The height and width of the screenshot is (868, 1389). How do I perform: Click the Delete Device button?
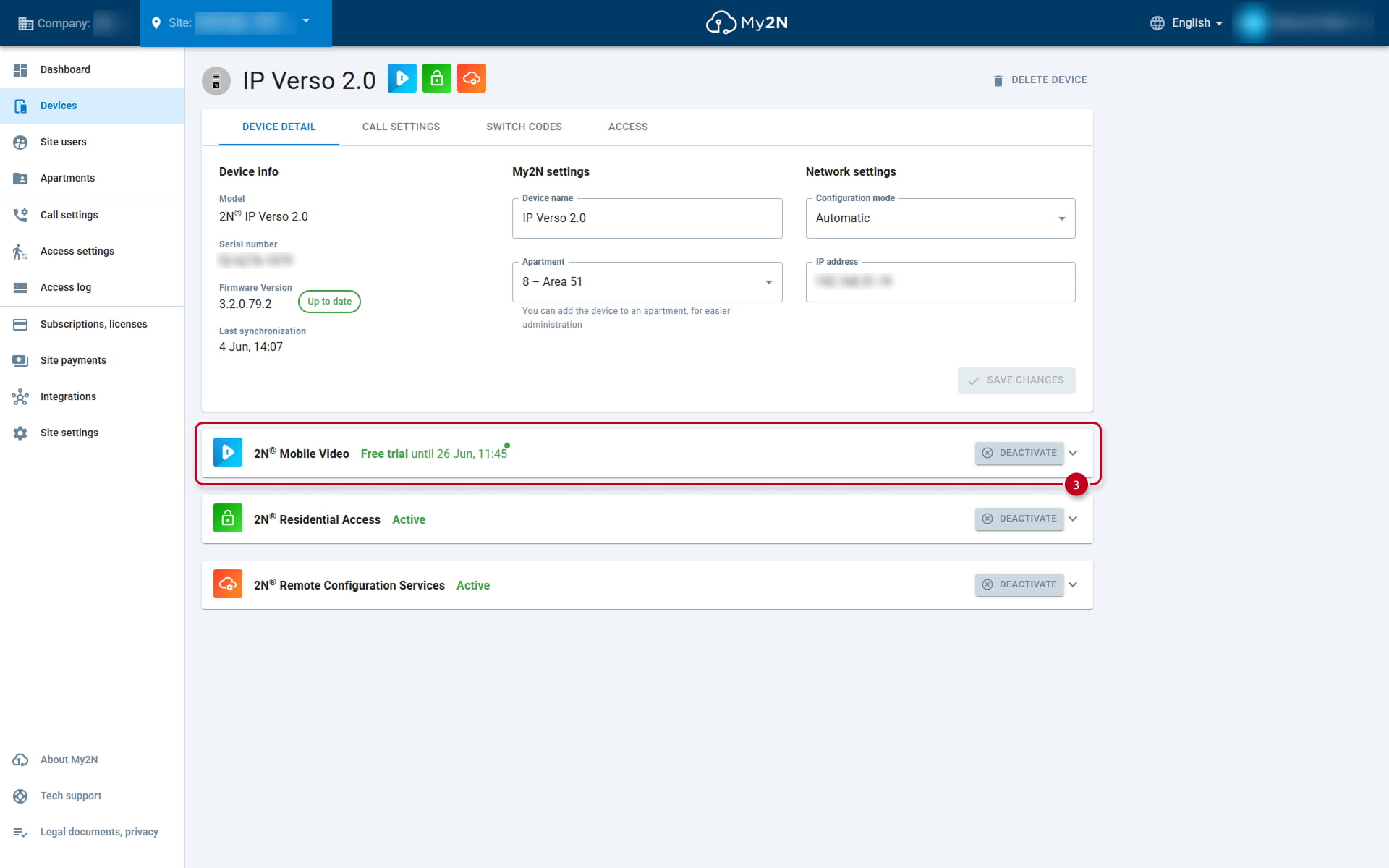tap(1040, 80)
